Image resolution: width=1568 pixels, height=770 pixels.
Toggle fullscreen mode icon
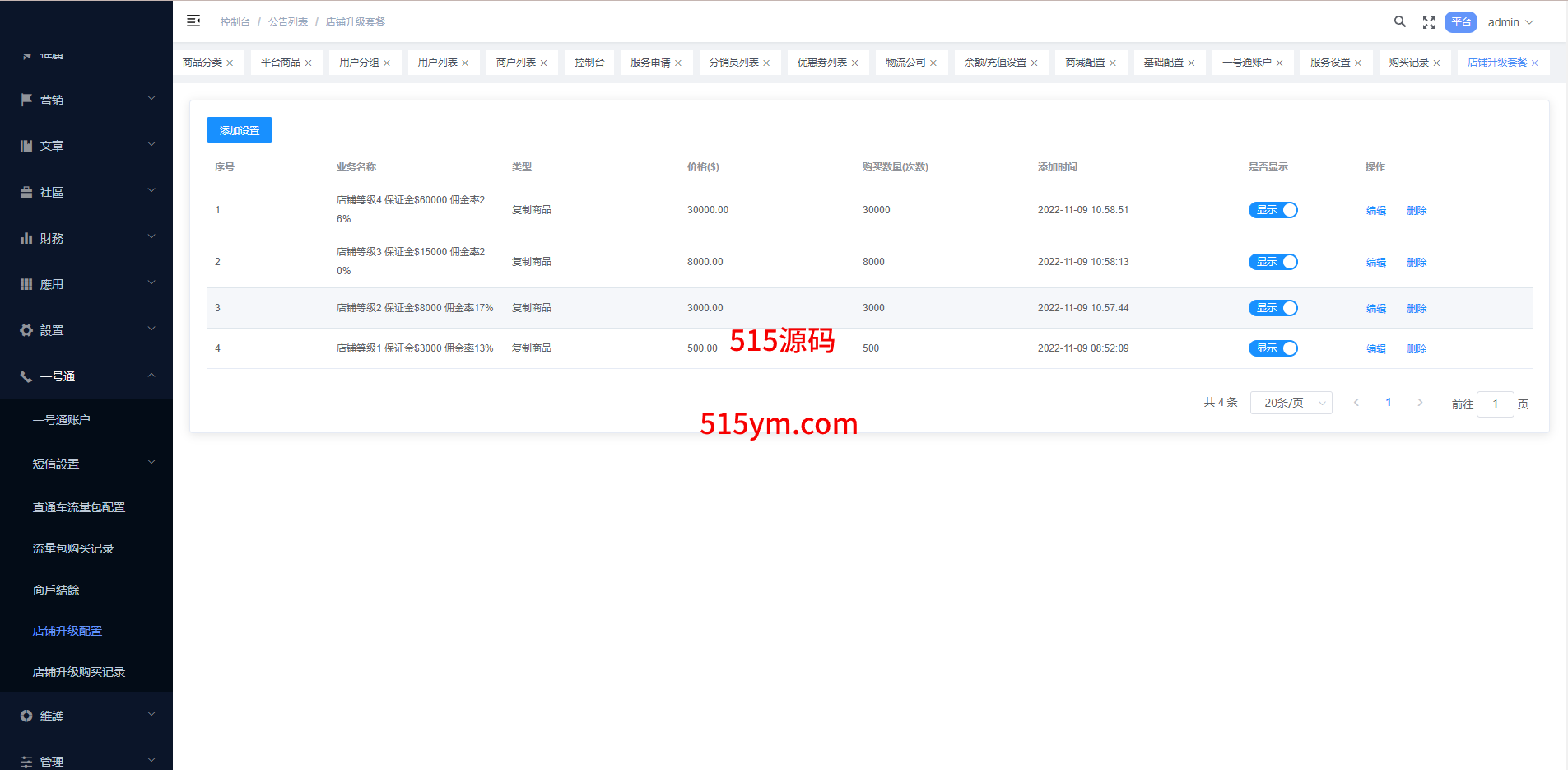pos(1429,23)
